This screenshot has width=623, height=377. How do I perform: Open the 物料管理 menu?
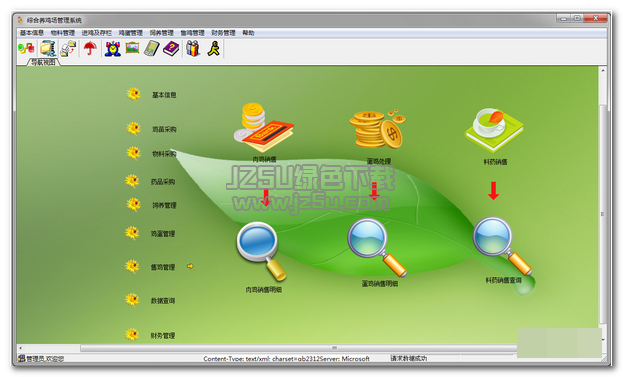pyautogui.click(x=62, y=33)
